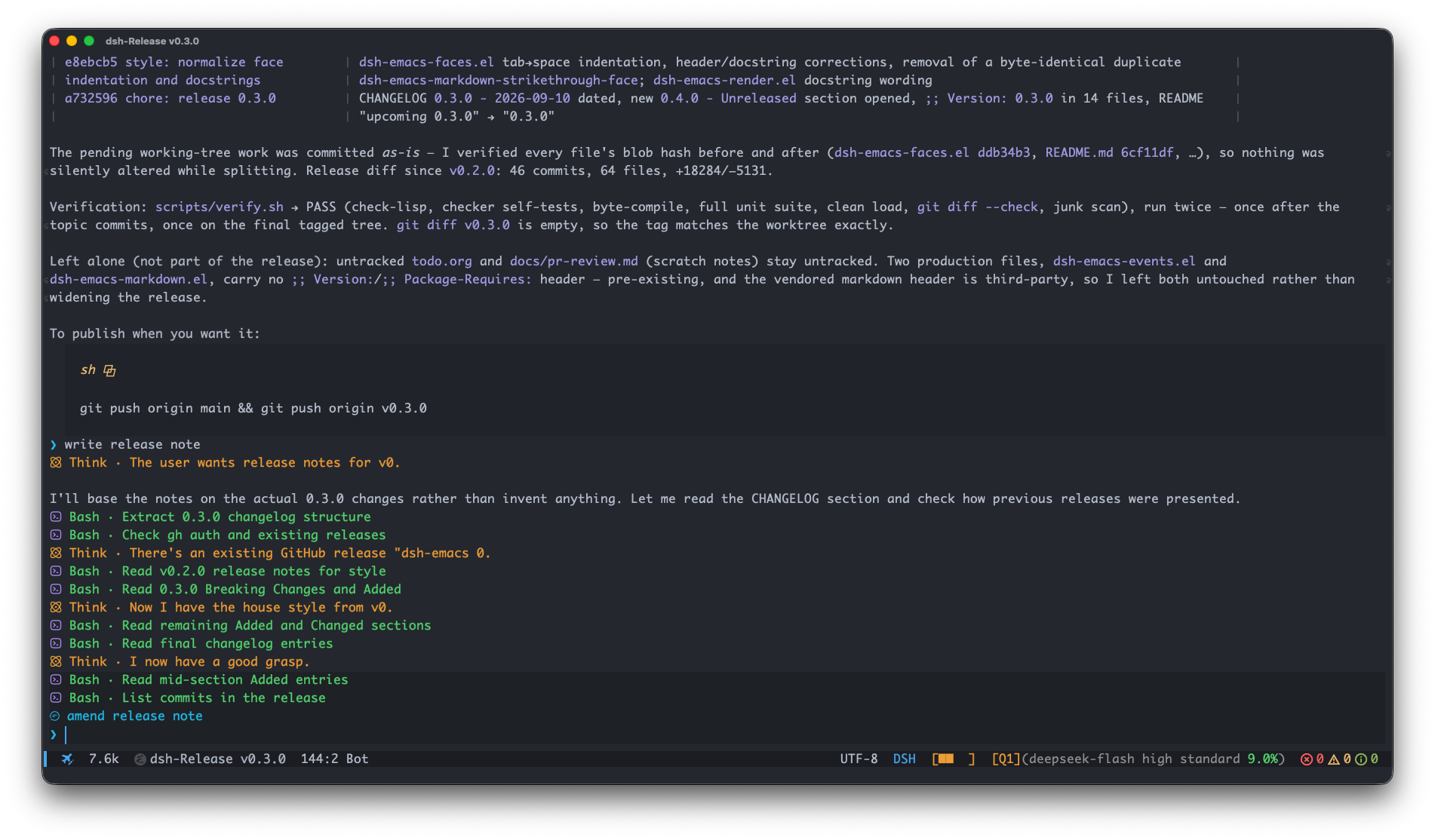Click the 'docs/pr-review.md' file name

pos(573,261)
